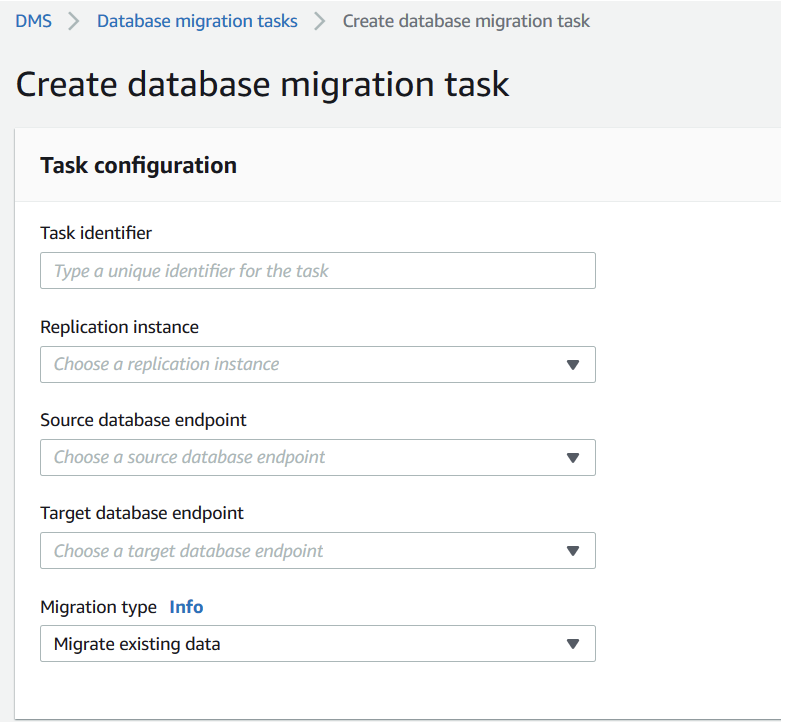
Task: Click the chevron after Database migration tasks
Action: coord(320,21)
